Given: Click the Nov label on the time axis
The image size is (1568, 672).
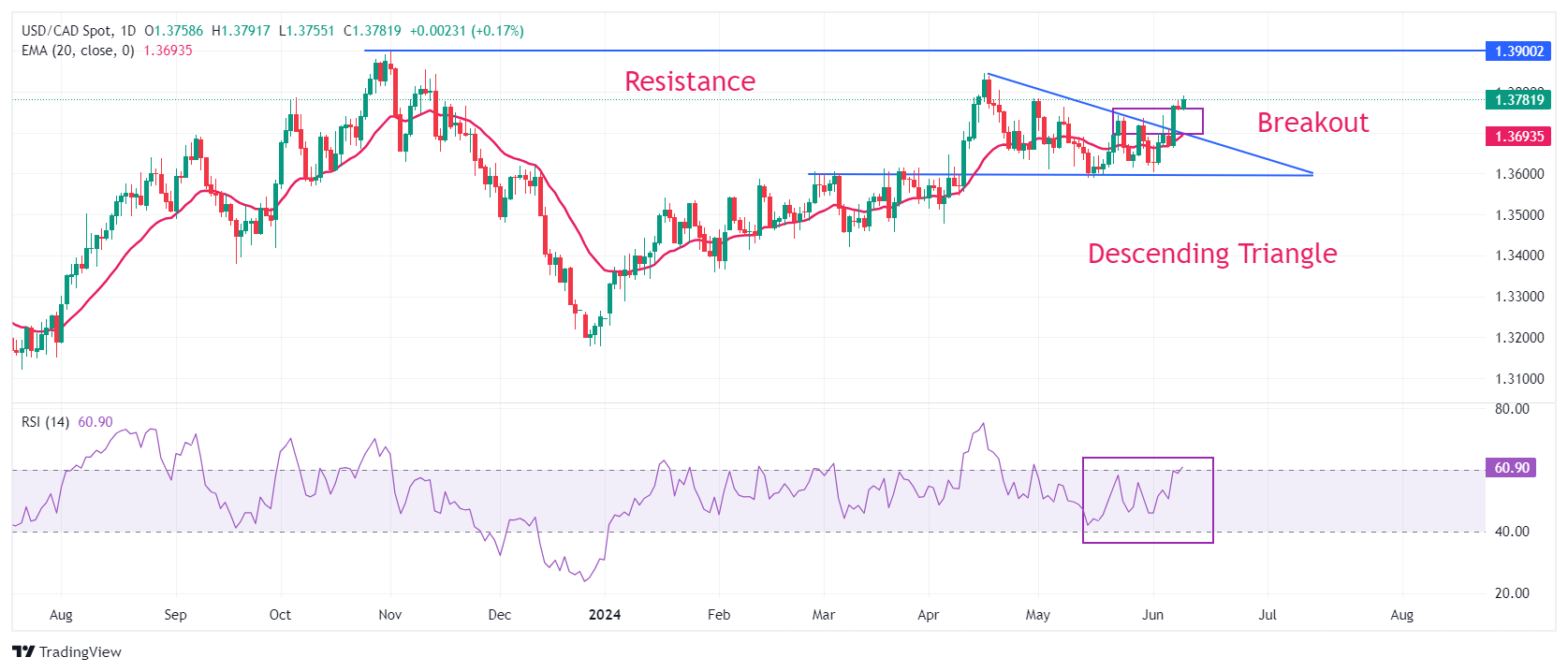Looking at the screenshot, I should pos(390,615).
